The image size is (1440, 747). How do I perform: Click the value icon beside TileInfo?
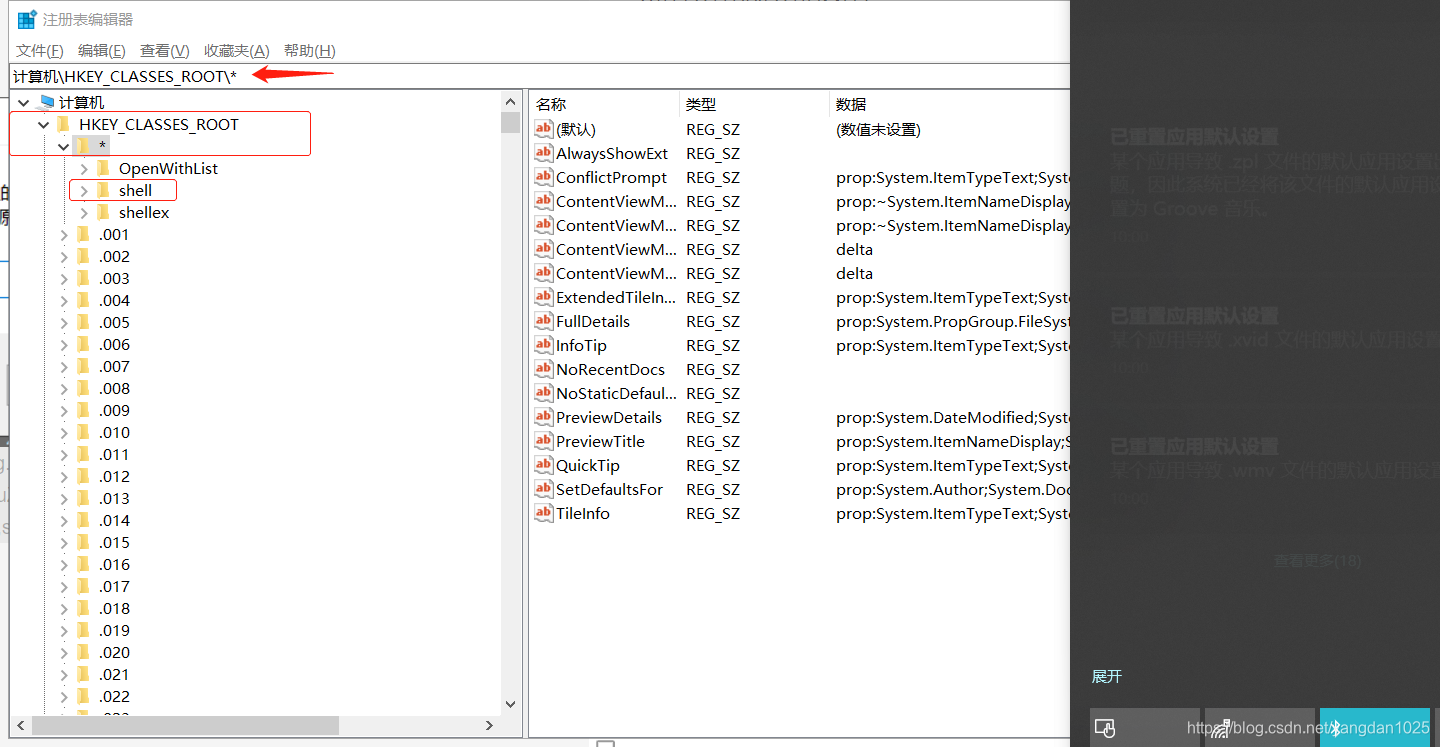click(543, 513)
